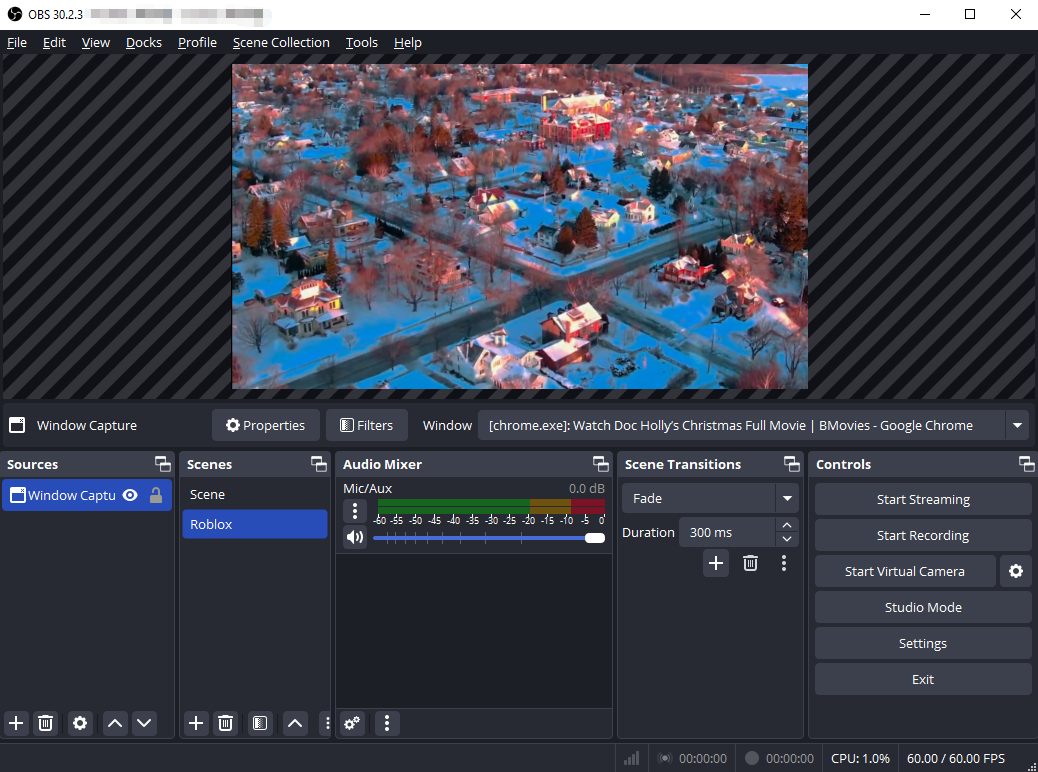Open advanced audio properties gears icon

click(x=352, y=723)
